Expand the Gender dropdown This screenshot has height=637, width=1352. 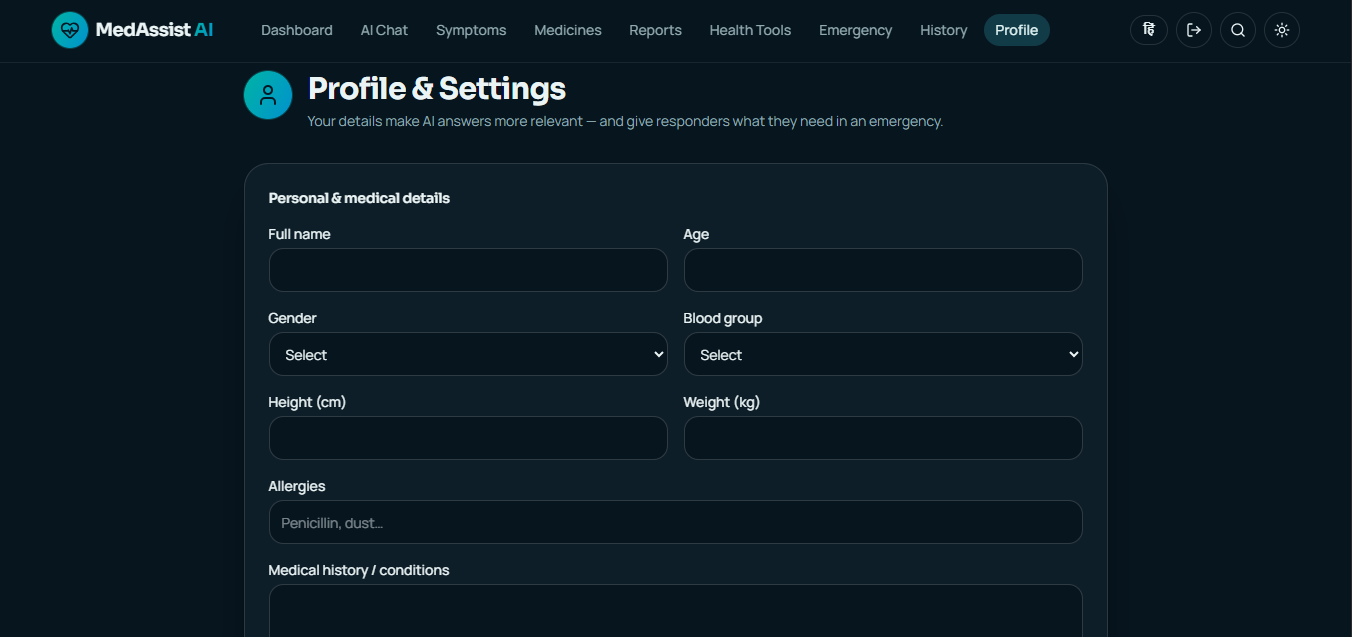coord(468,354)
